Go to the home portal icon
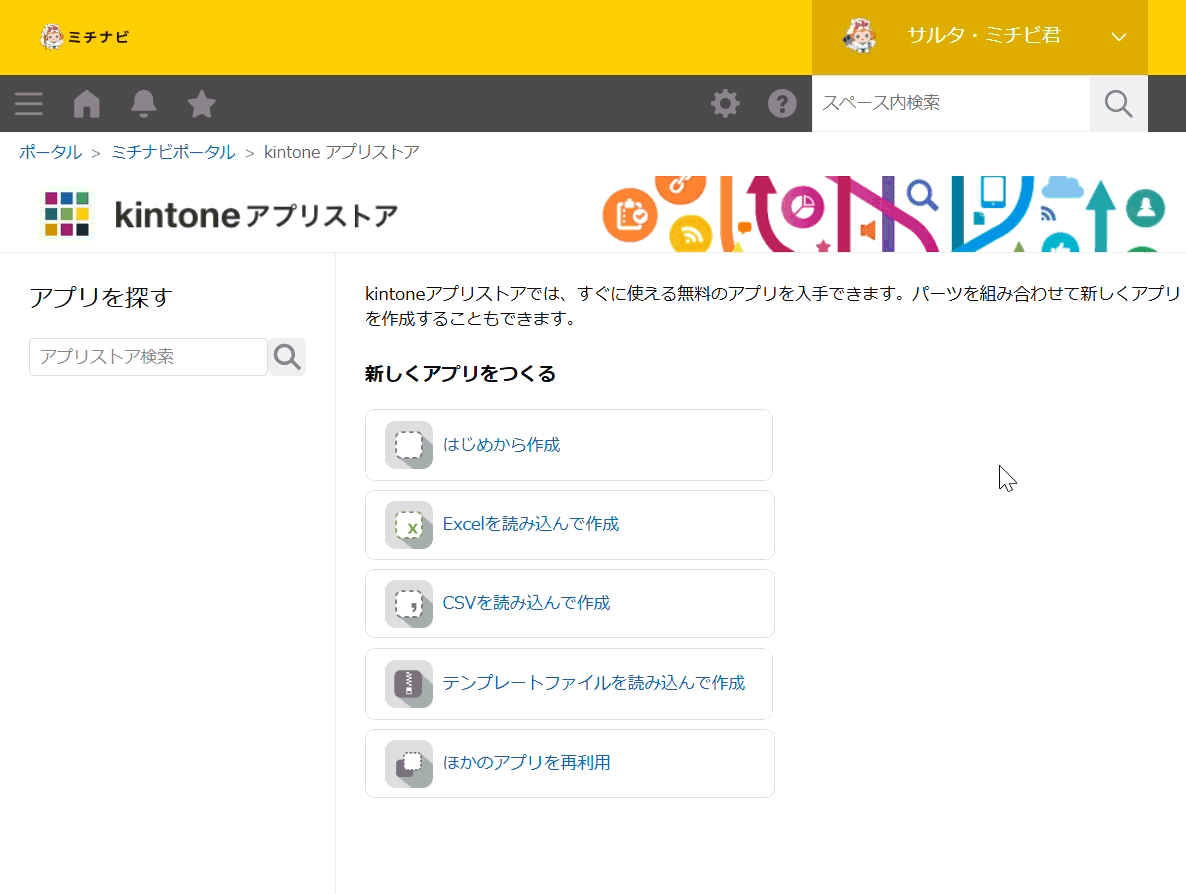 click(x=86, y=104)
